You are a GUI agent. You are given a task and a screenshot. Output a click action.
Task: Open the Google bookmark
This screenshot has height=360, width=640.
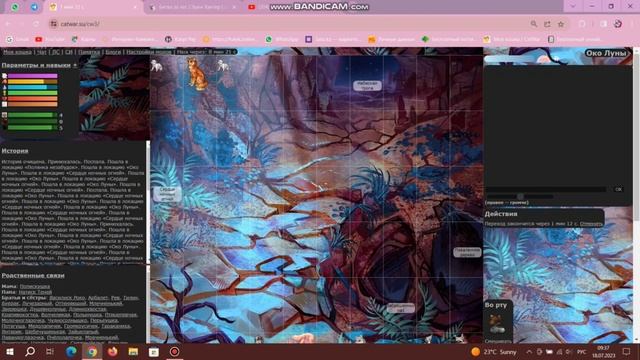pos(17,39)
